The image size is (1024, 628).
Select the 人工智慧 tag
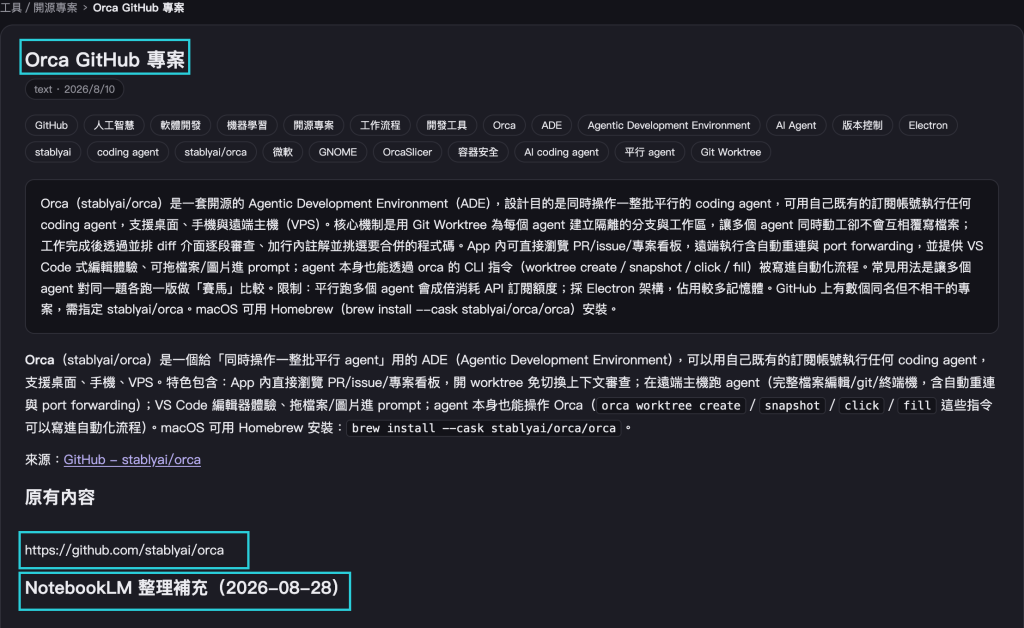pos(114,125)
